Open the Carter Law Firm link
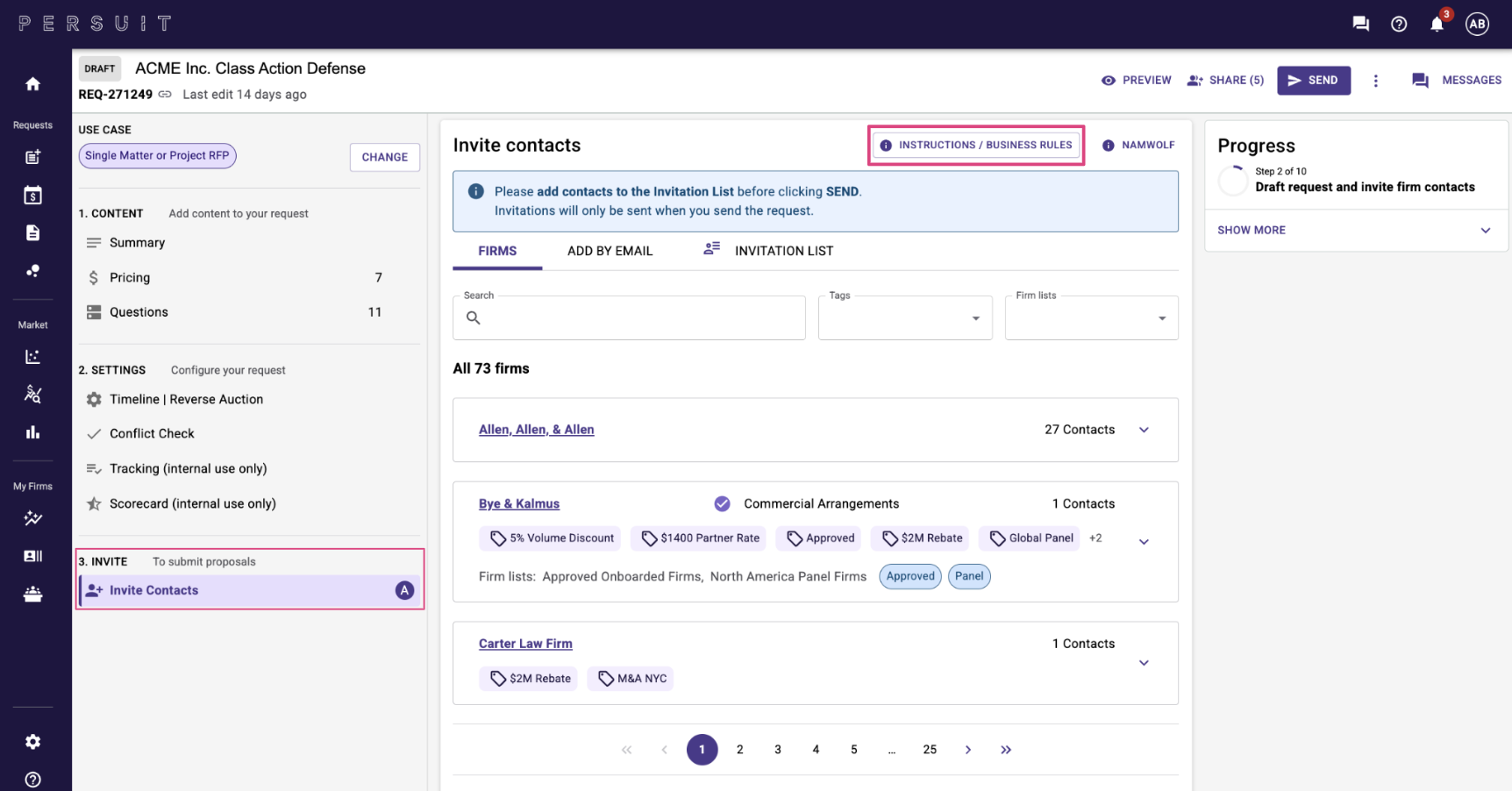 (x=525, y=644)
